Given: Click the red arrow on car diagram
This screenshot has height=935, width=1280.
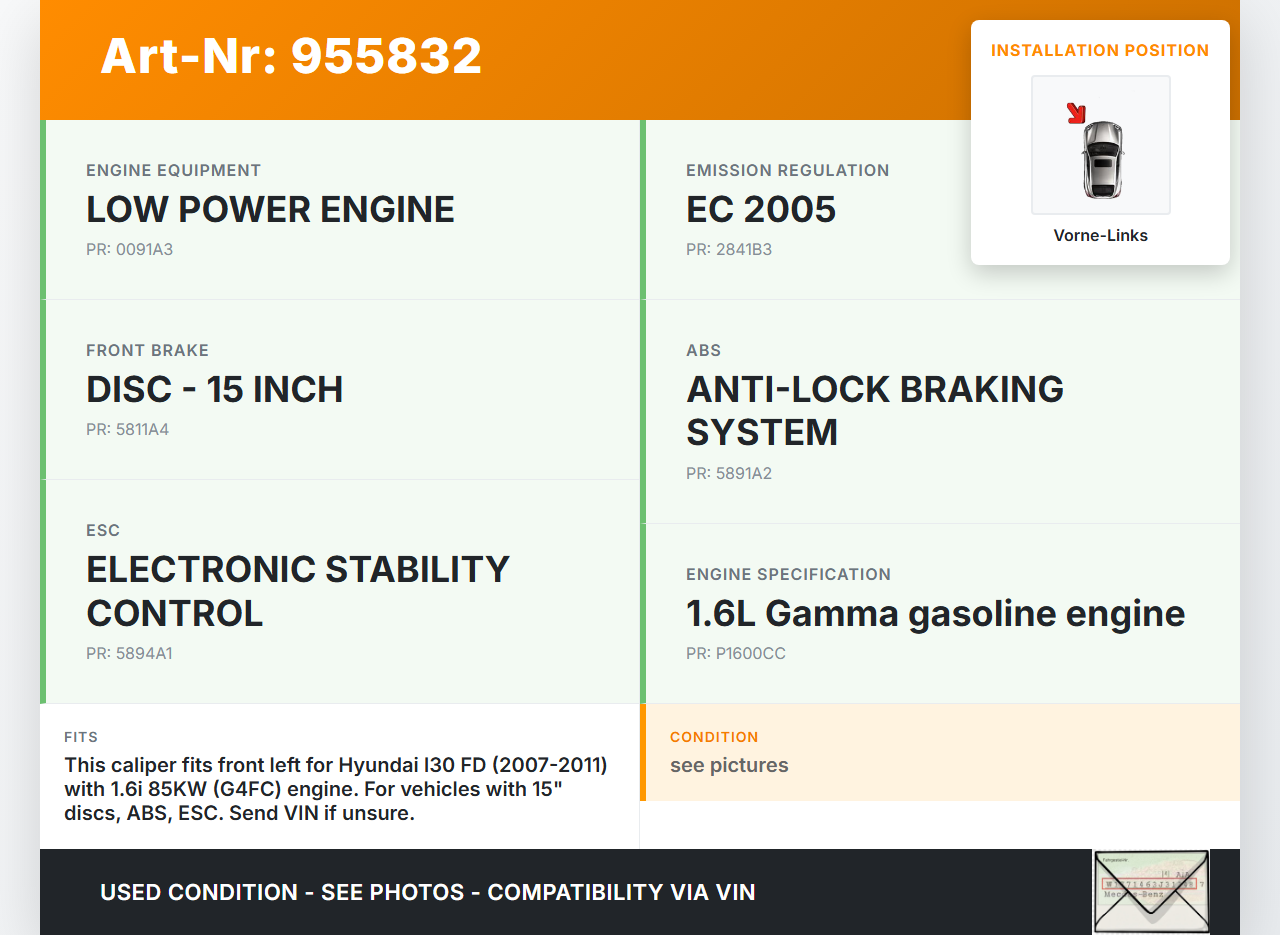Looking at the screenshot, I should (x=1076, y=113).
